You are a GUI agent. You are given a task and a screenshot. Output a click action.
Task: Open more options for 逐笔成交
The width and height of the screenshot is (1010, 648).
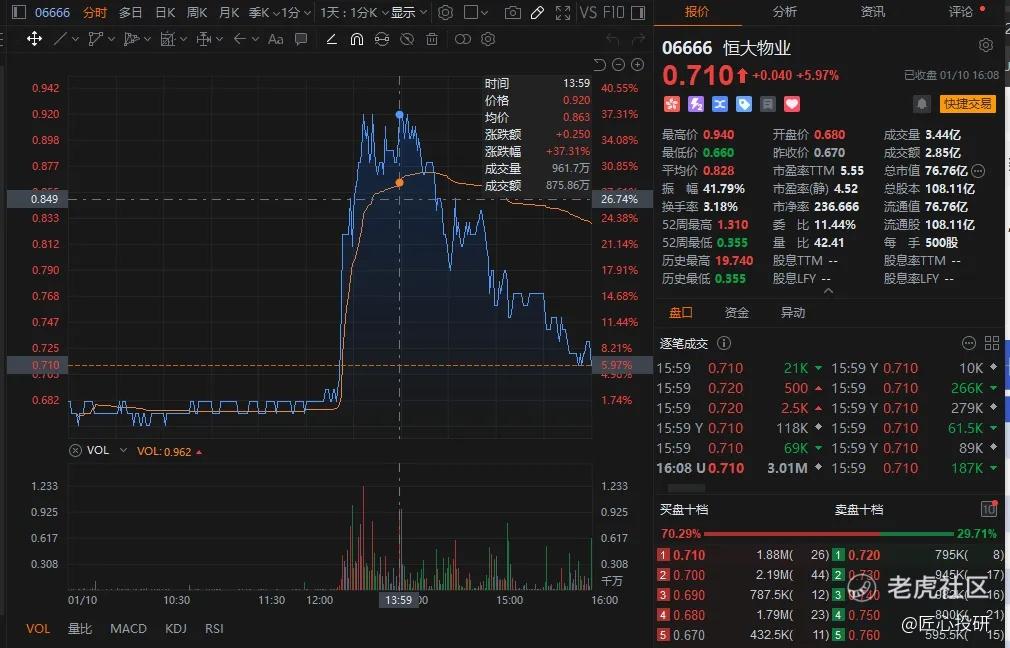coord(969,343)
